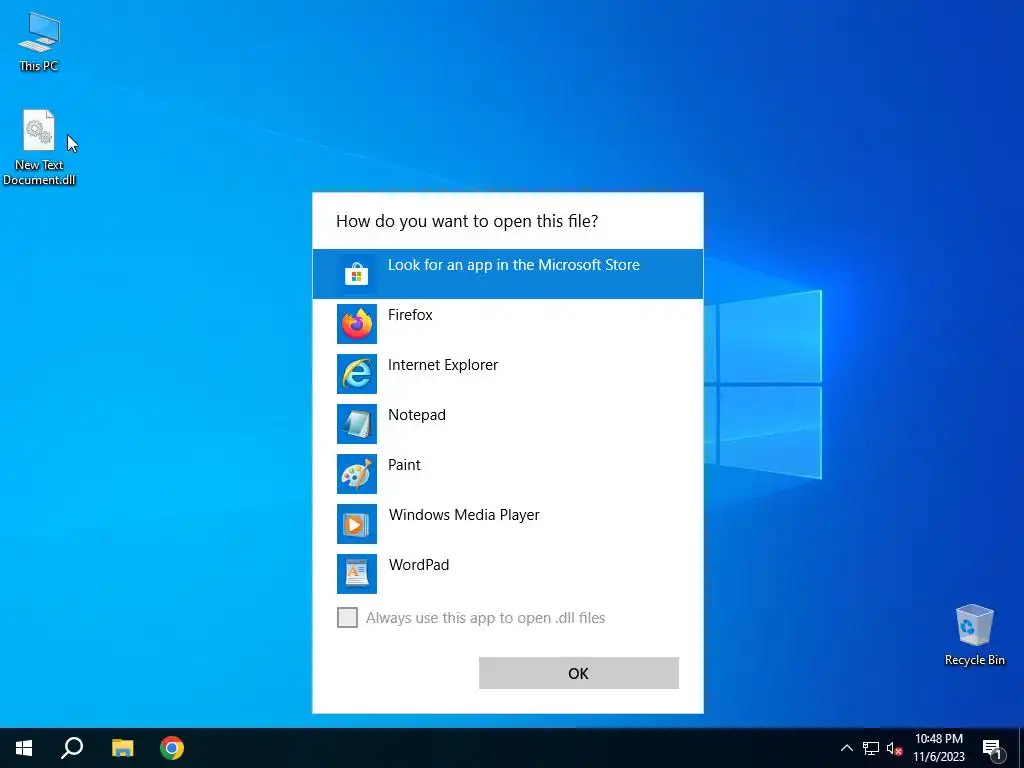Check Always use this app for .dll files

pos(347,617)
